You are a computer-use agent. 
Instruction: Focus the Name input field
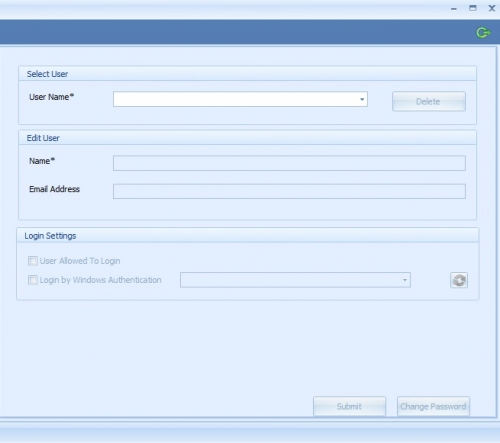[x=289, y=163]
